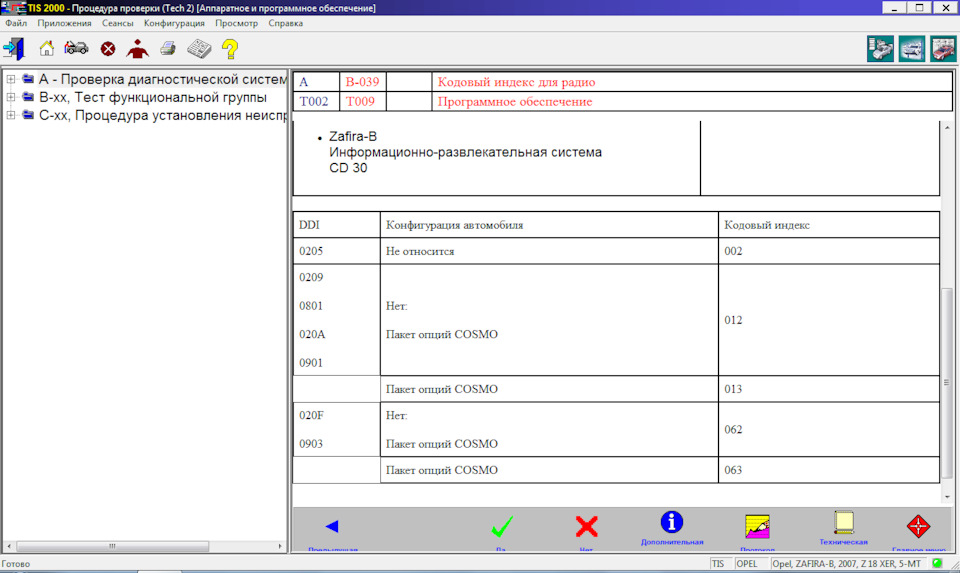960x573 pixels.
Task: Click DDI value 020F
Action: tap(312, 416)
